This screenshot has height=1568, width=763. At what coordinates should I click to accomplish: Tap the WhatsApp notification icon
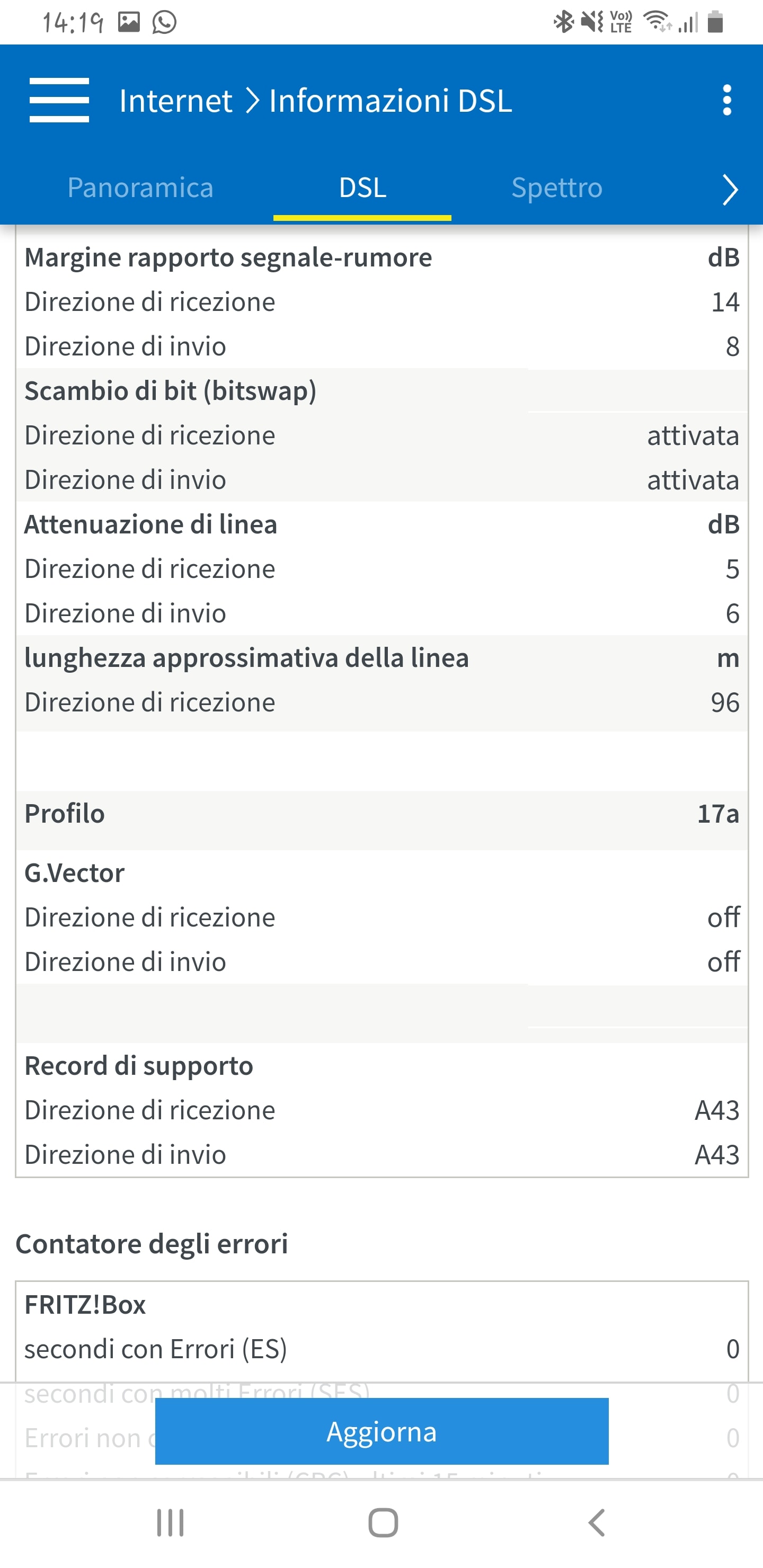(x=164, y=23)
